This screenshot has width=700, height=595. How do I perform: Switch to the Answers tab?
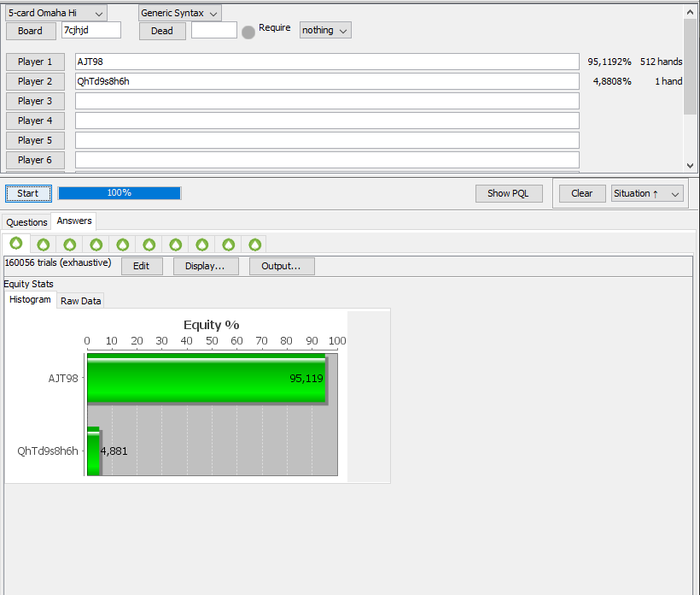point(74,221)
